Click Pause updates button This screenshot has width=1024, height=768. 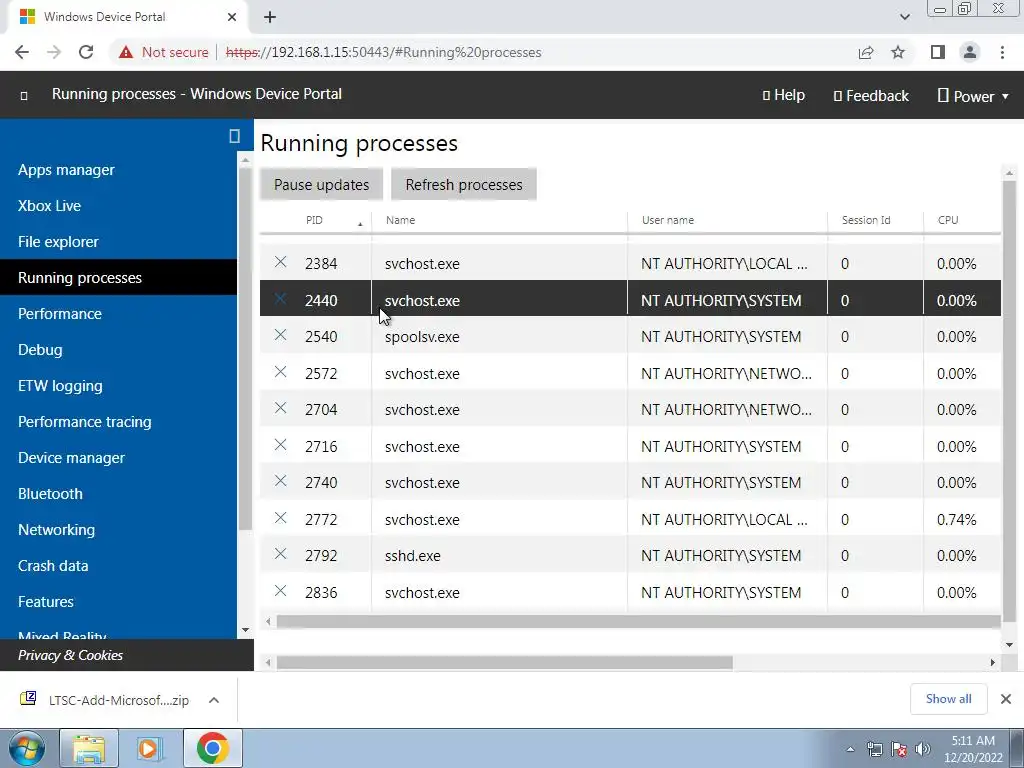[x=321, y=185]
